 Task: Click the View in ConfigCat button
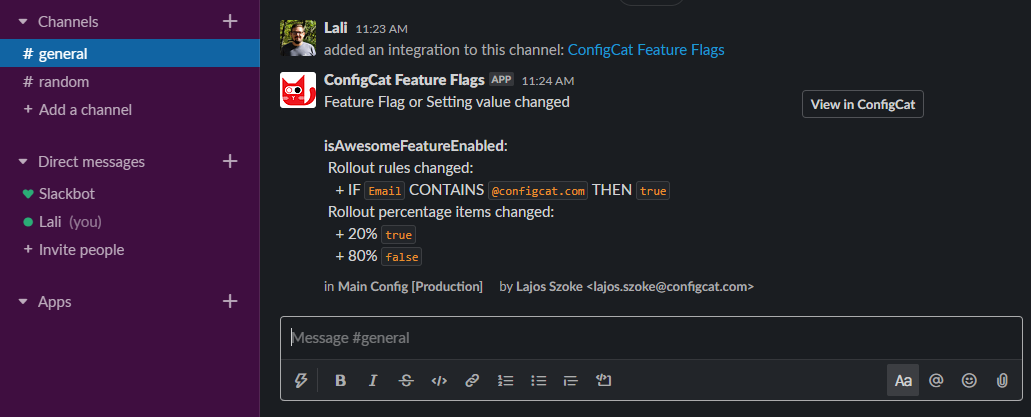coord(863,104)
